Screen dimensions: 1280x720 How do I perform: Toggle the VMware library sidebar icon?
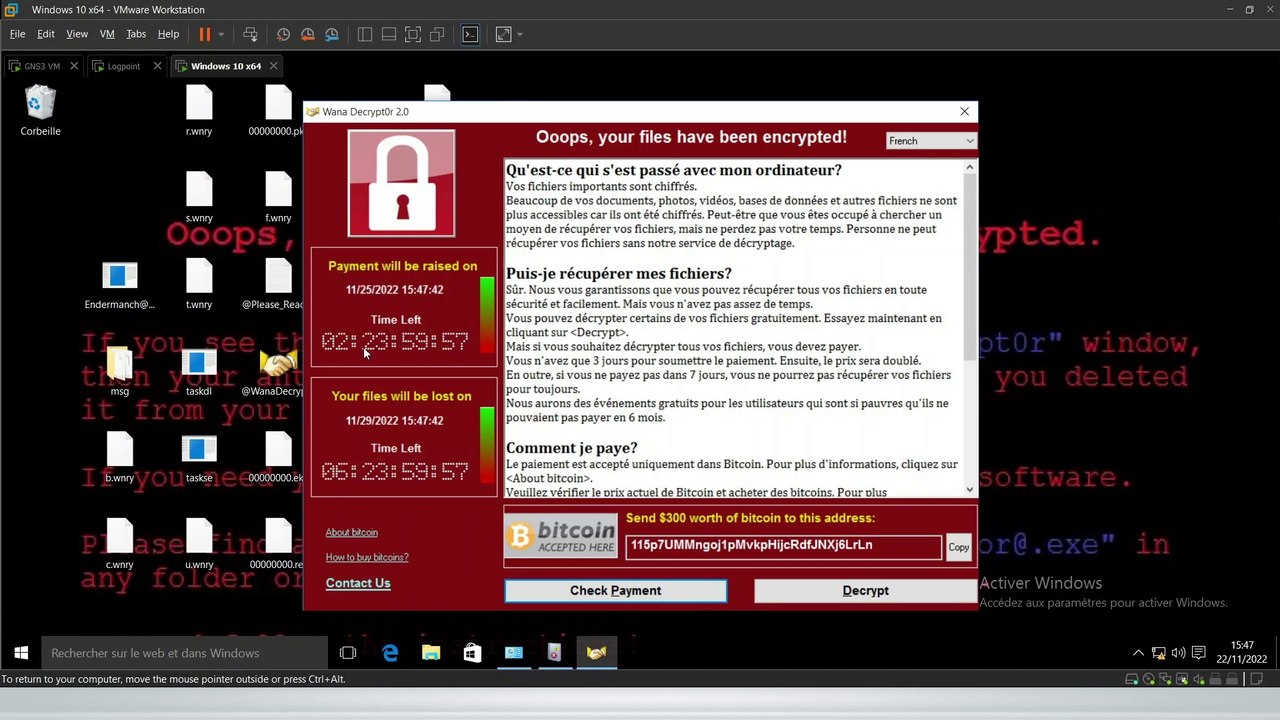[x=365, y=34]
